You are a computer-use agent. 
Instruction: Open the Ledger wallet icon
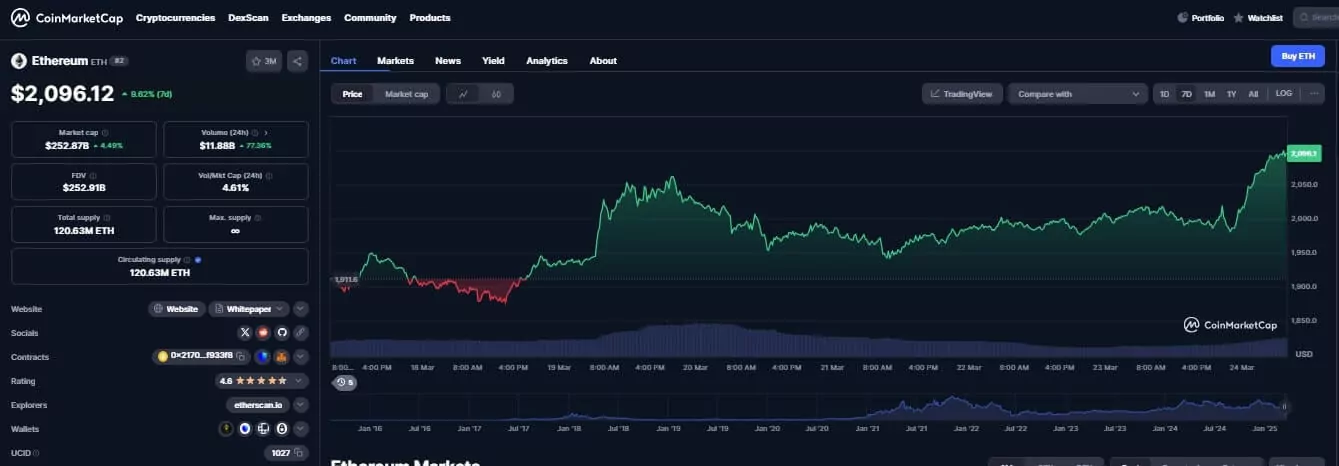pyautogui.click(x=264, y=429)
